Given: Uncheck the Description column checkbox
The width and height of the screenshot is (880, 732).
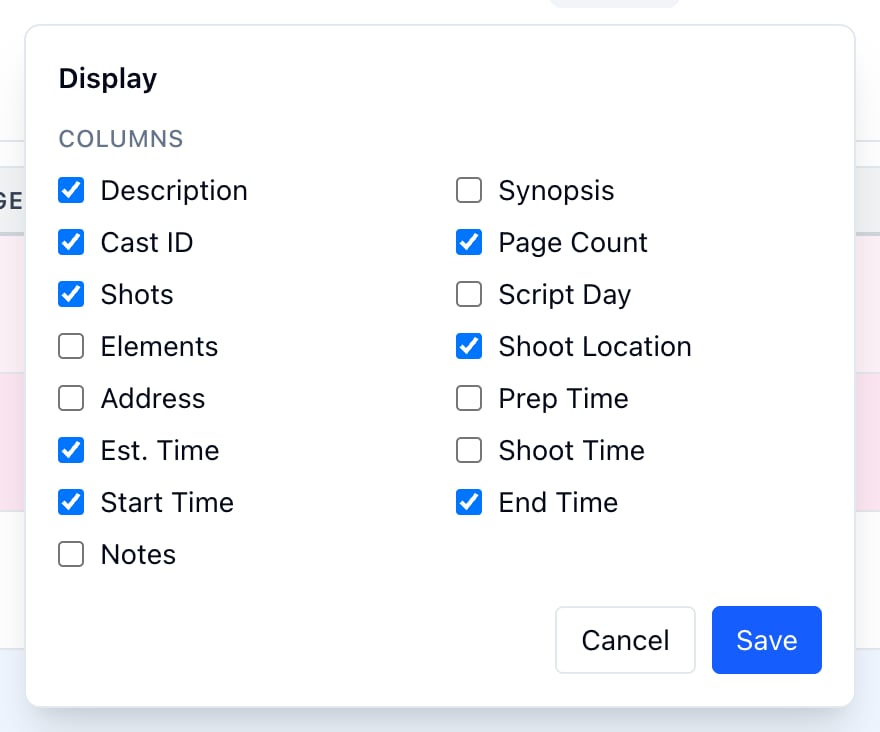Looking at the screenshot, I should [71, 190].
